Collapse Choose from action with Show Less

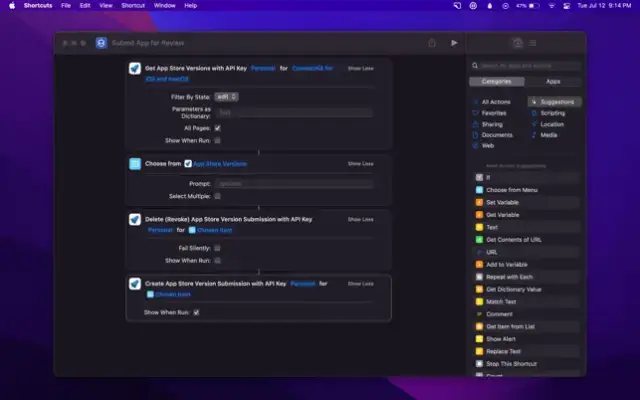(360, 164)
